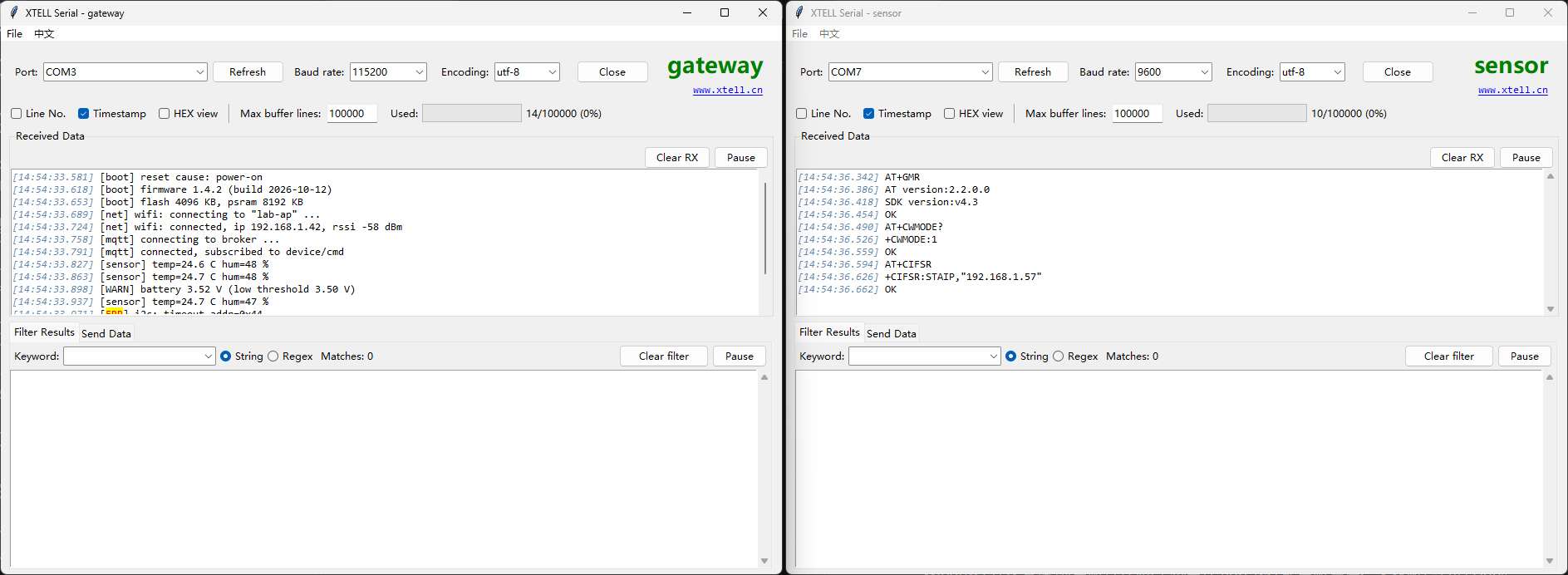The image size is (1568, 575).
Task: Select Regex filter mode in gateway window
Action: (x=273, y=356)
